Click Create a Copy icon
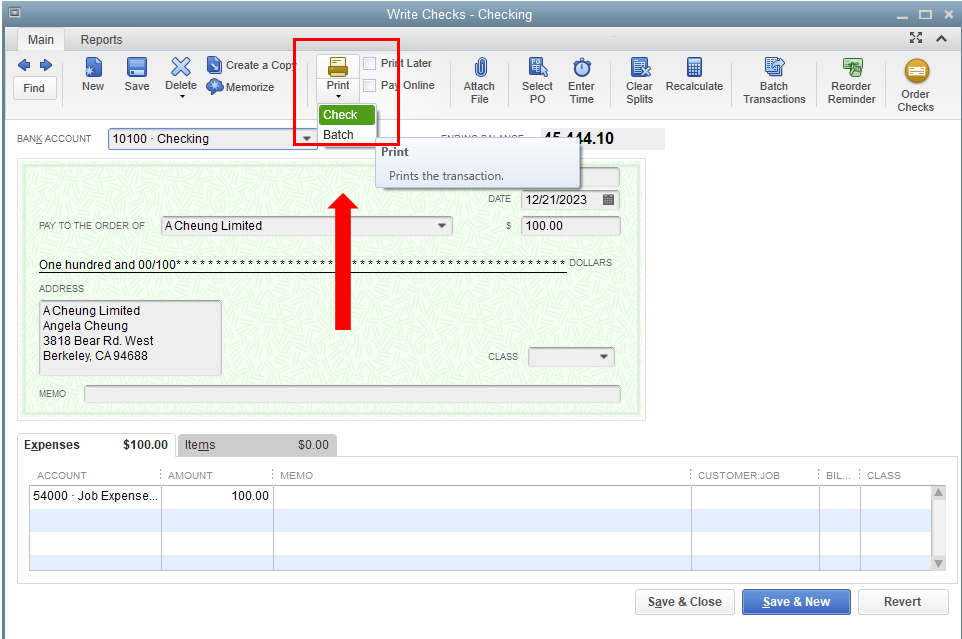The image size is (962, 639). click(214, 64)
